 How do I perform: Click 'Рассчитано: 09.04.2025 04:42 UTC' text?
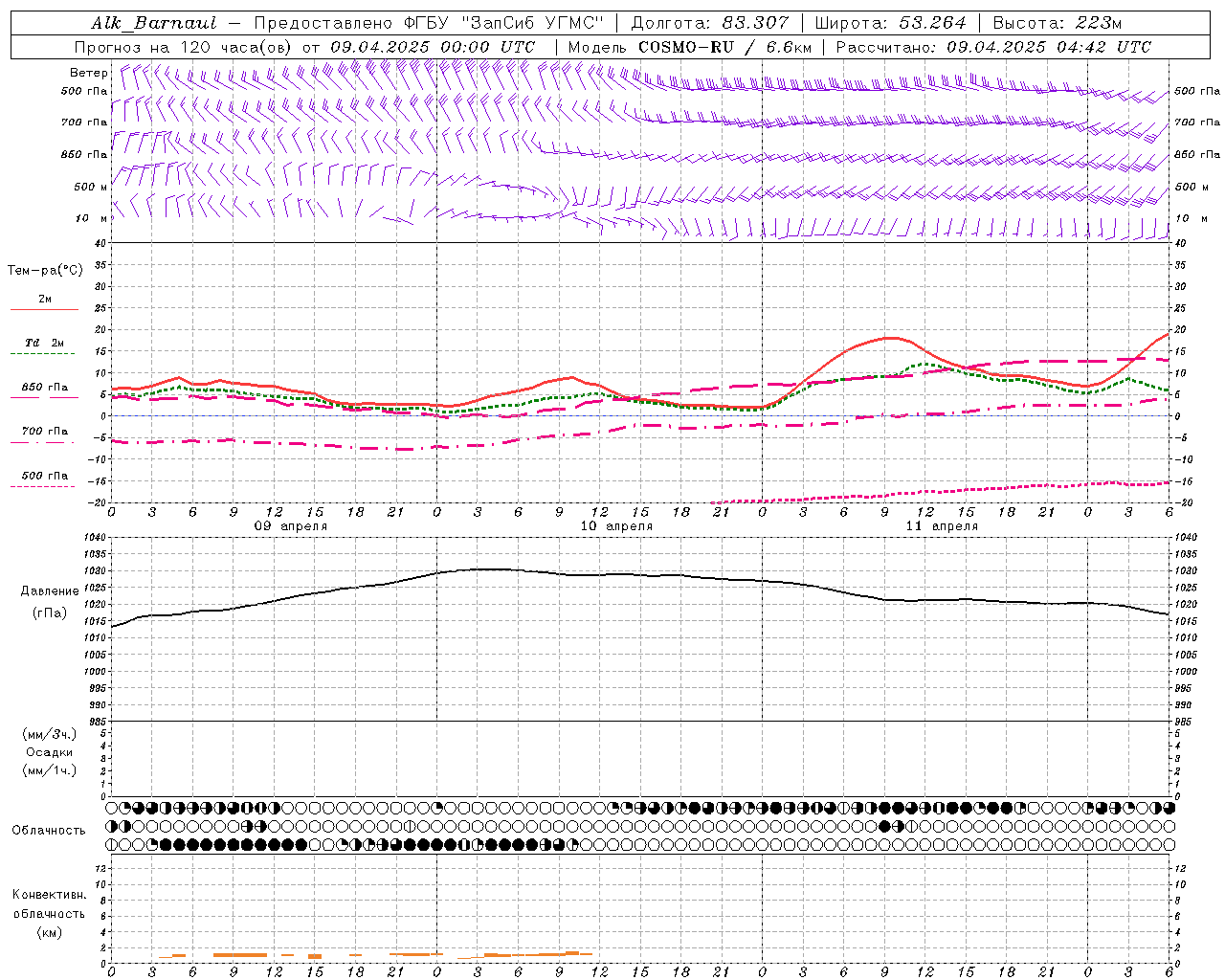(993, 47)
